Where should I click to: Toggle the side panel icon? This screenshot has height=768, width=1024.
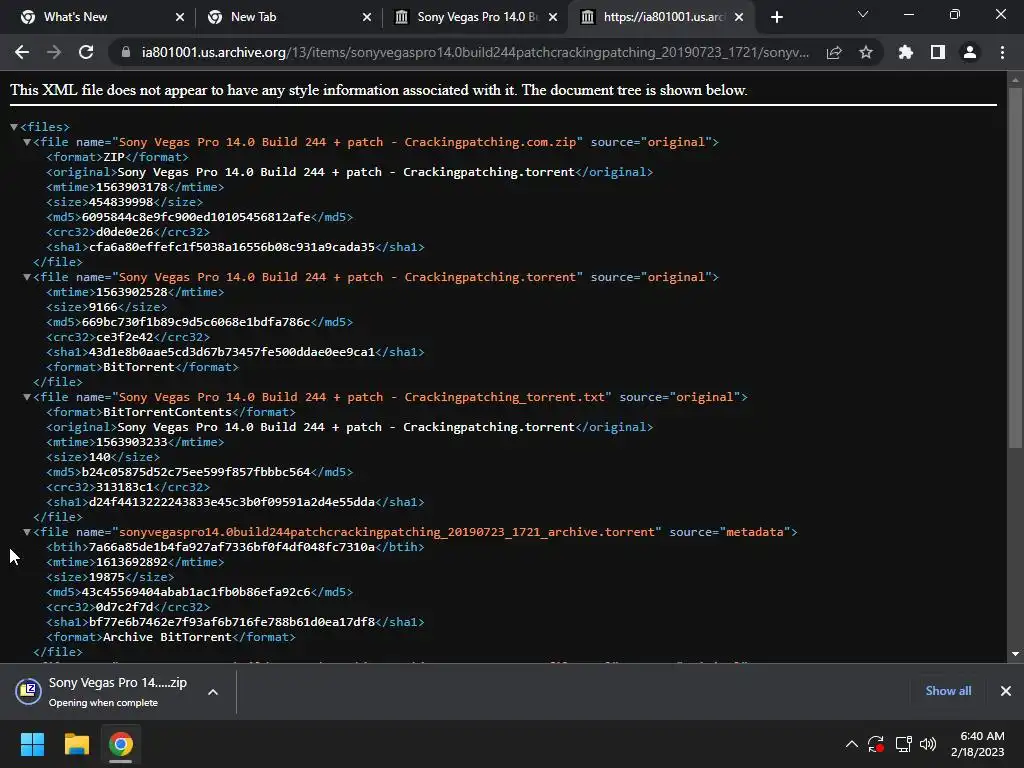938,52
